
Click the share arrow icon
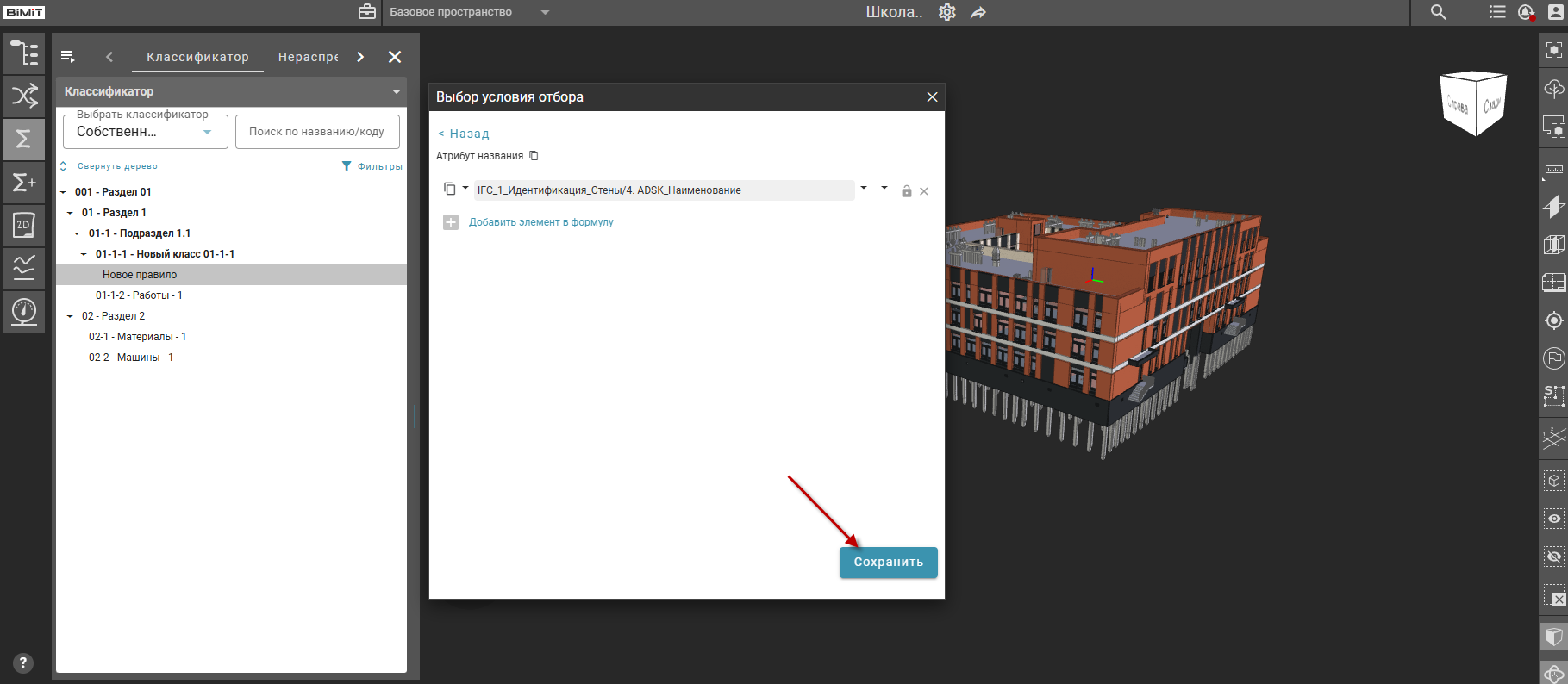point(978,12)
